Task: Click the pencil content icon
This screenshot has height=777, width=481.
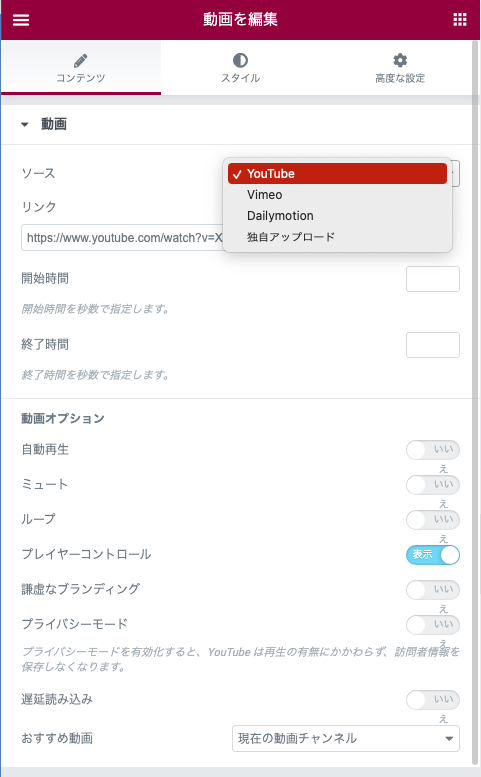Action: tap(80, 61)
